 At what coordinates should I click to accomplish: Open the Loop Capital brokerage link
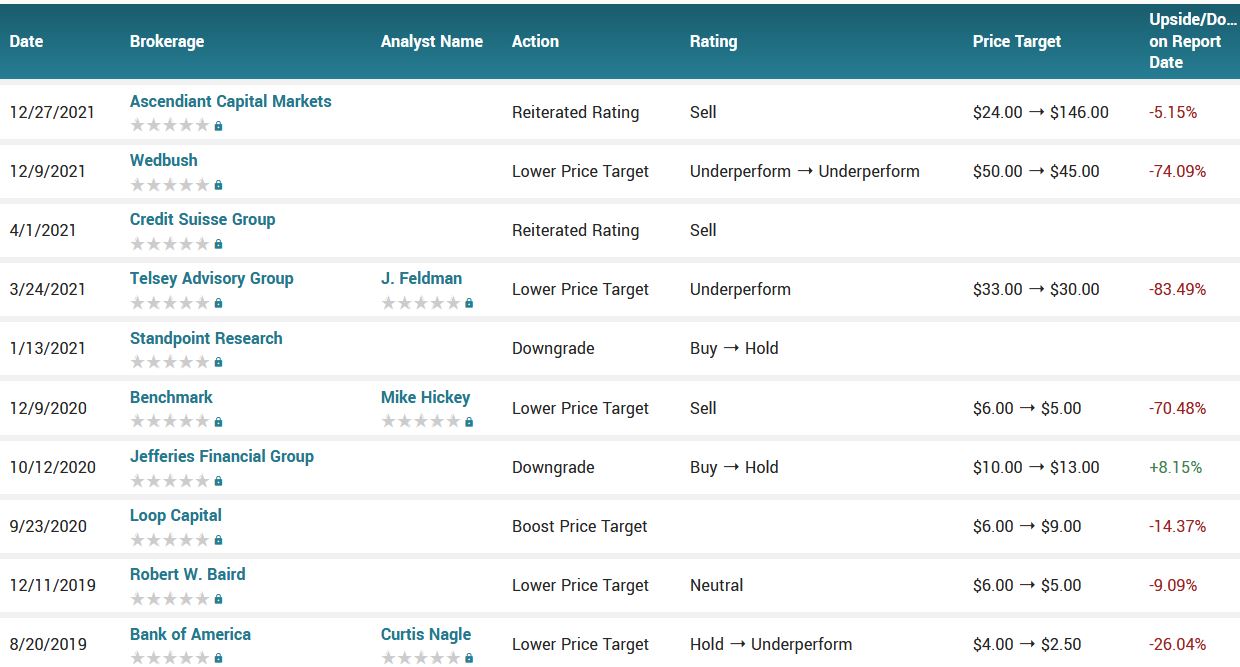tap(176, 515)
